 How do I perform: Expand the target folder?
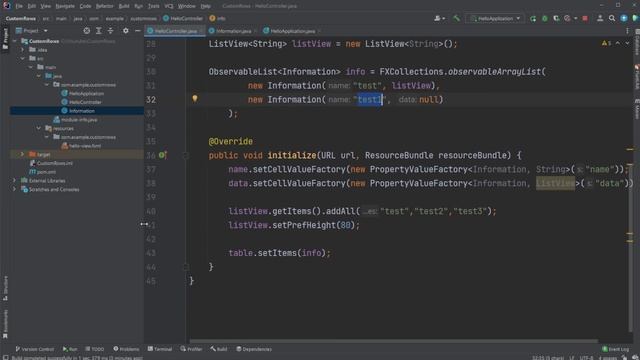click(22, 154)
